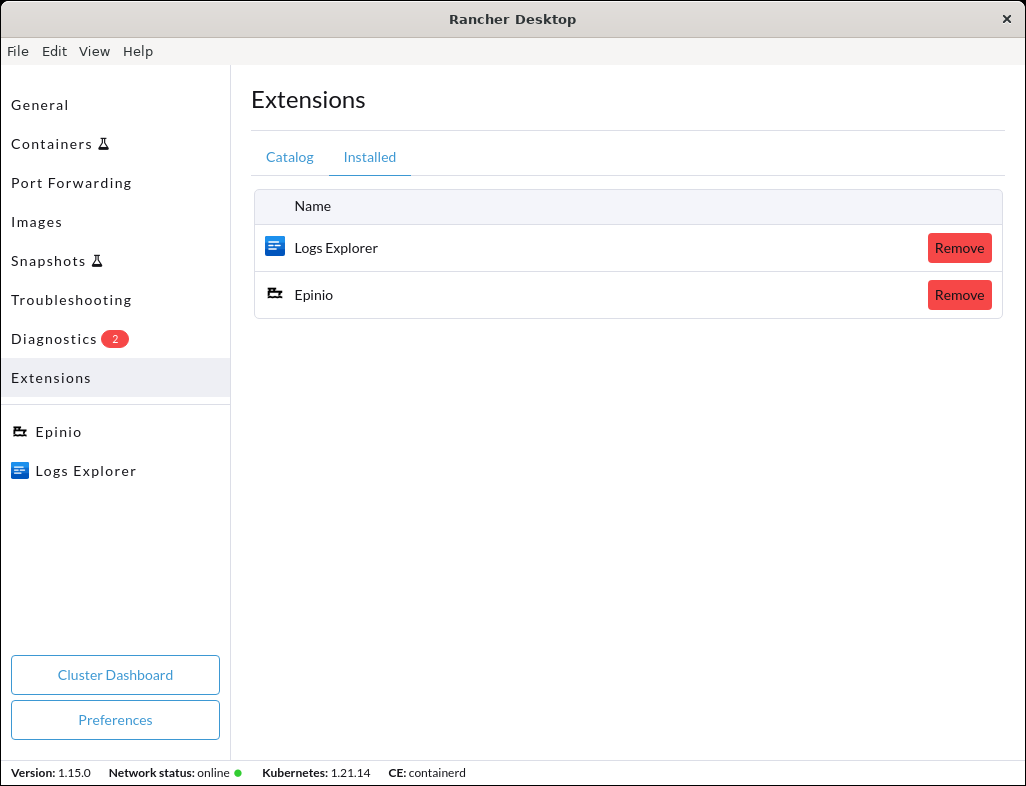Remove the Epinio extension
The width and height of the screenshot is (1026, 786).
coord(959,294)
